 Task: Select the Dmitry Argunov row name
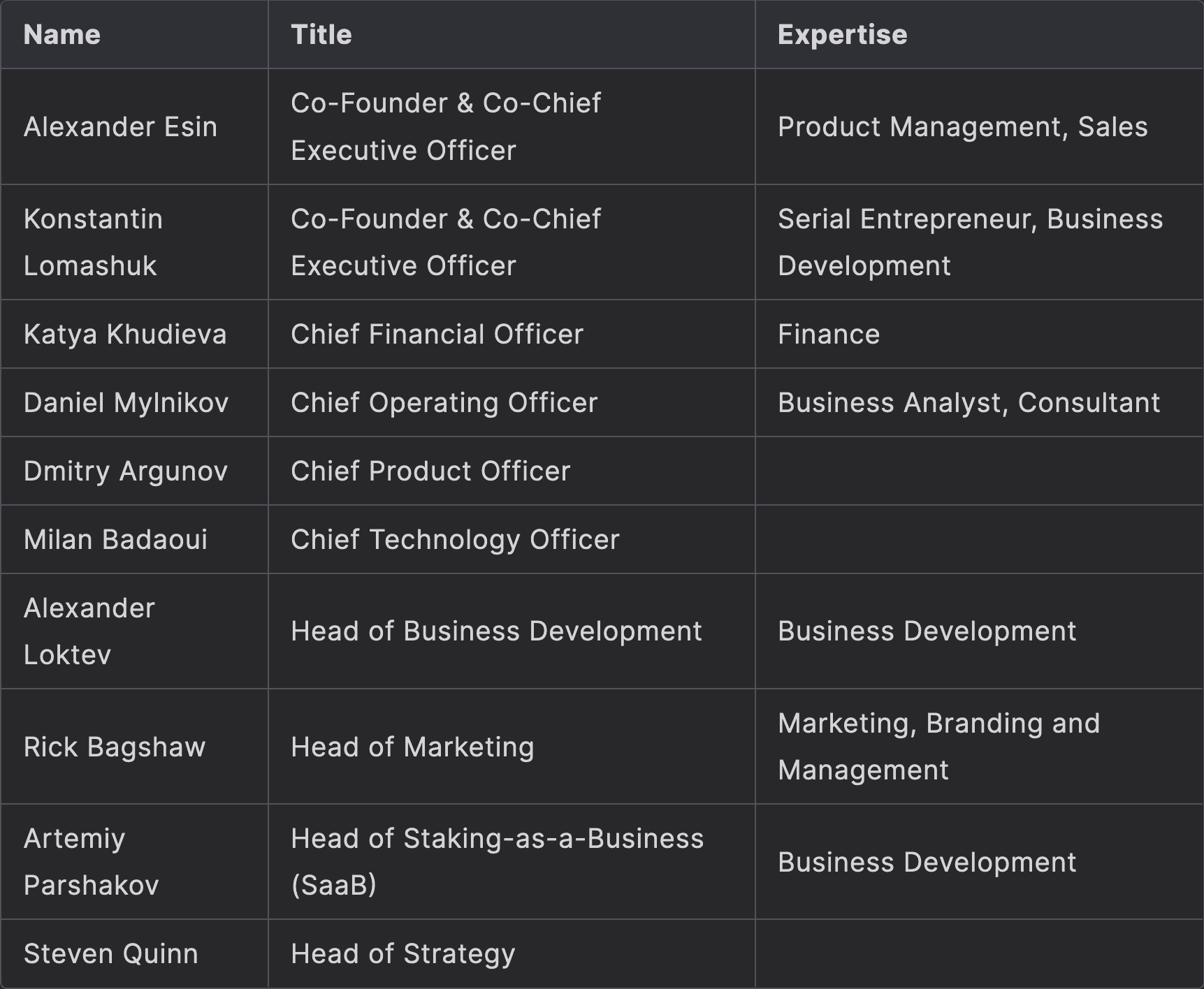pyautogui.click(x=126, y=471)
